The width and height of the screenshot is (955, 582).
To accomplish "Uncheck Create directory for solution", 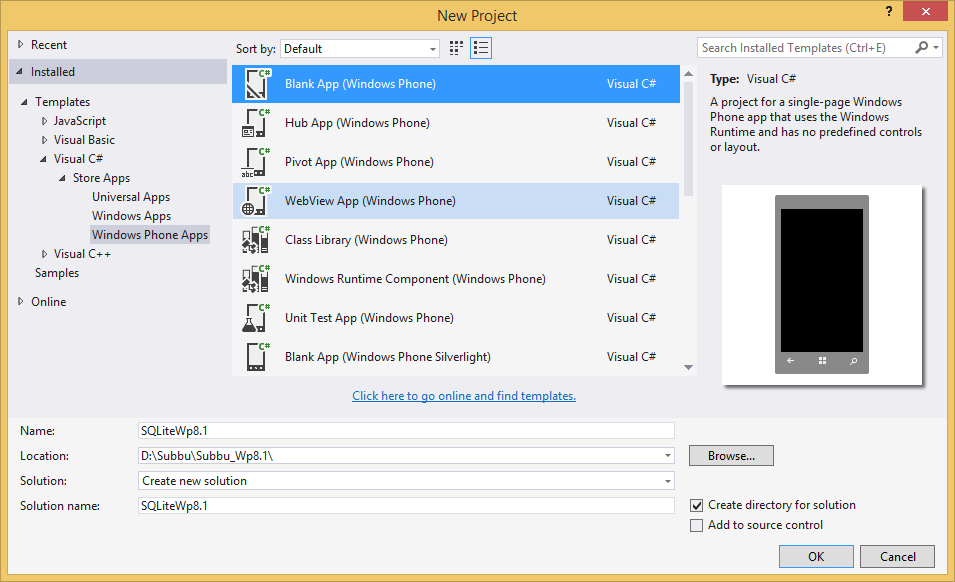I will [x=697, y=505].
